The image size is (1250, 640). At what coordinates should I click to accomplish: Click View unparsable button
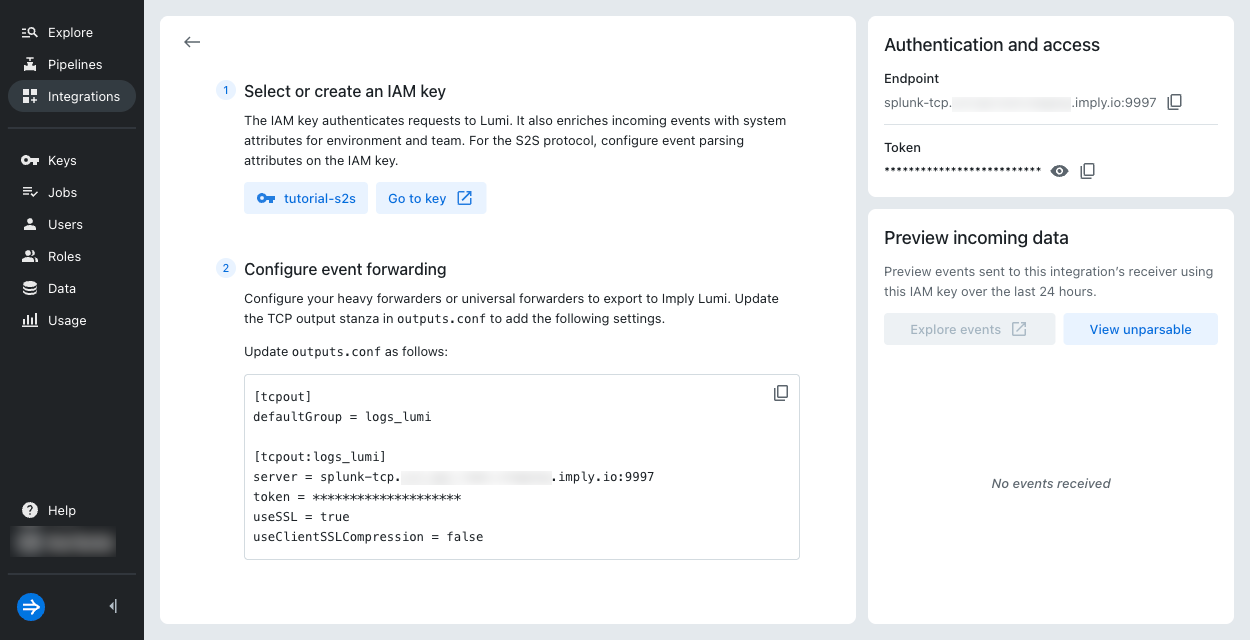1140,329
